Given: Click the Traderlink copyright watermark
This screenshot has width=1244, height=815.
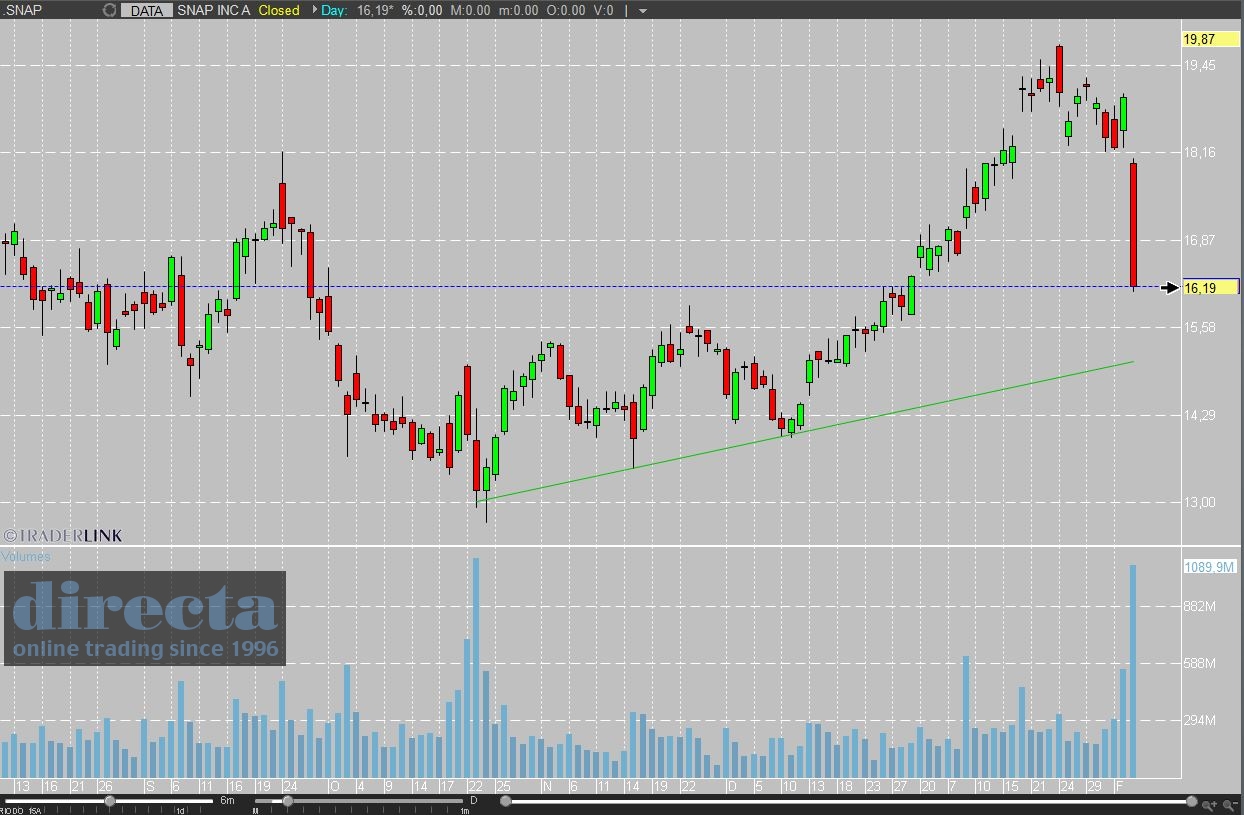Looking at the screenshot, I should [x=63, y=536].
